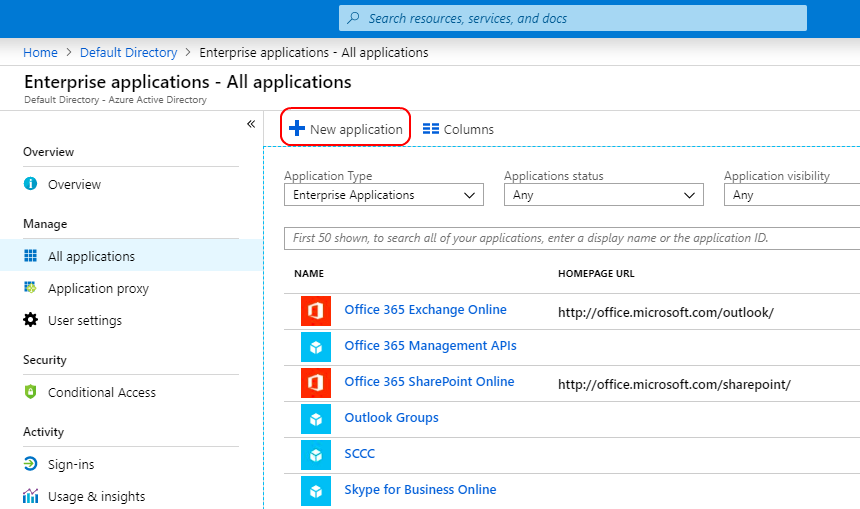The image size is (860, 509).
Task: Click Skype for Business Online cube icon
Action: (x=316, y=491)
